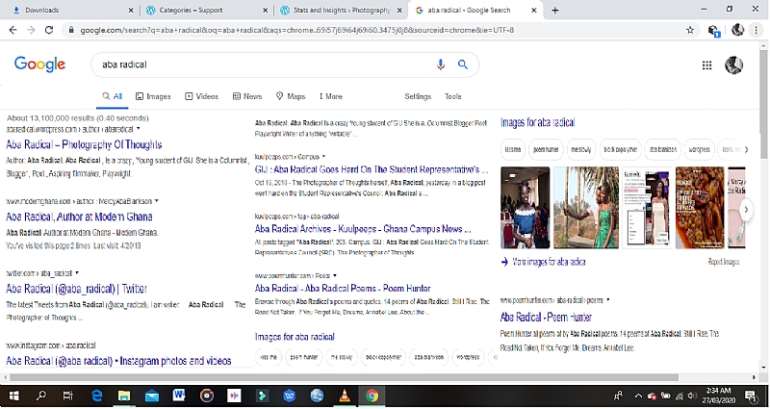Open thumbnail of woman in green dress
The width and height of the screenshot is (770, 409).
click(586, 208)
